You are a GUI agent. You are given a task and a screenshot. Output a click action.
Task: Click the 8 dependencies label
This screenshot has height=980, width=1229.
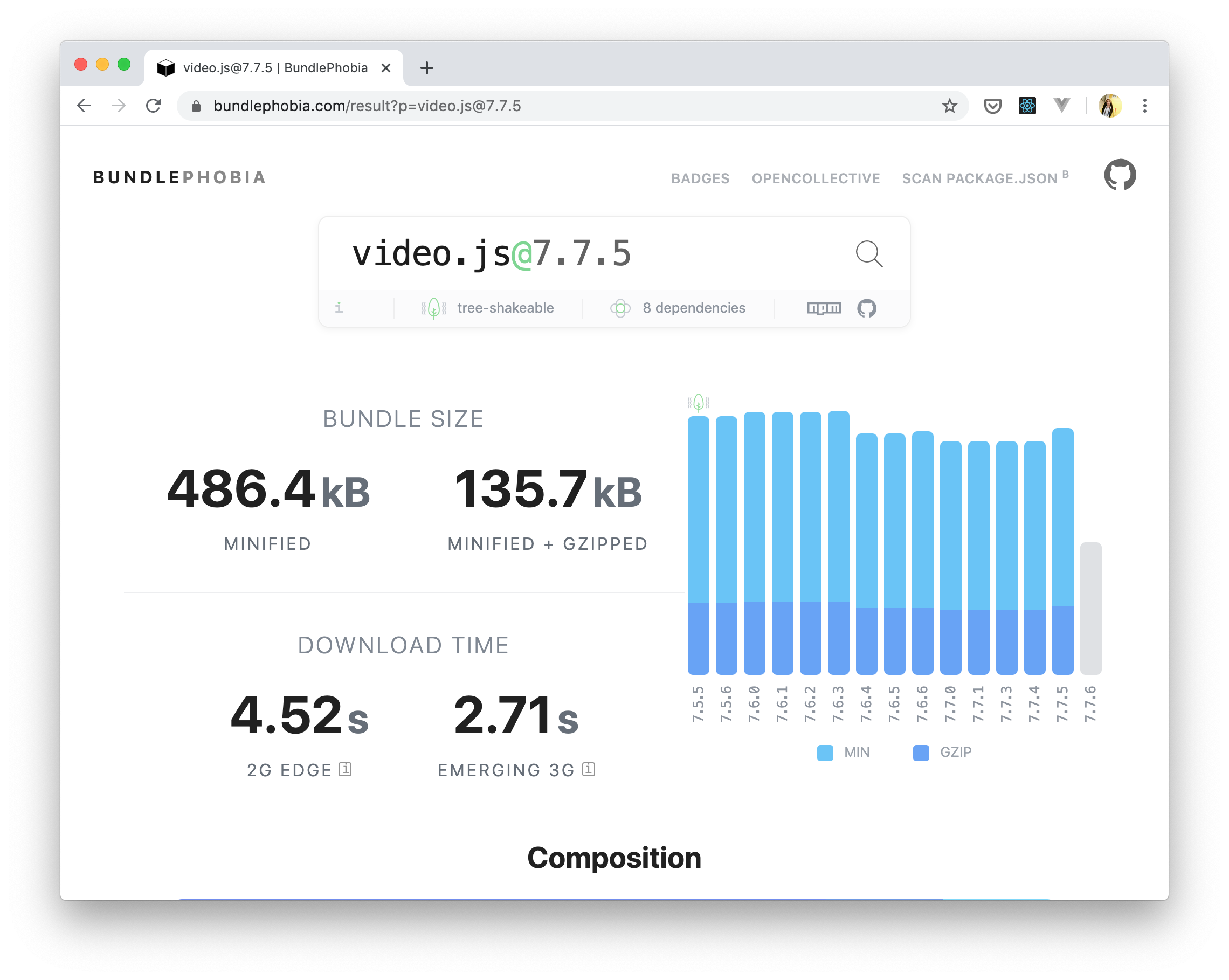(x=694, y=308)
